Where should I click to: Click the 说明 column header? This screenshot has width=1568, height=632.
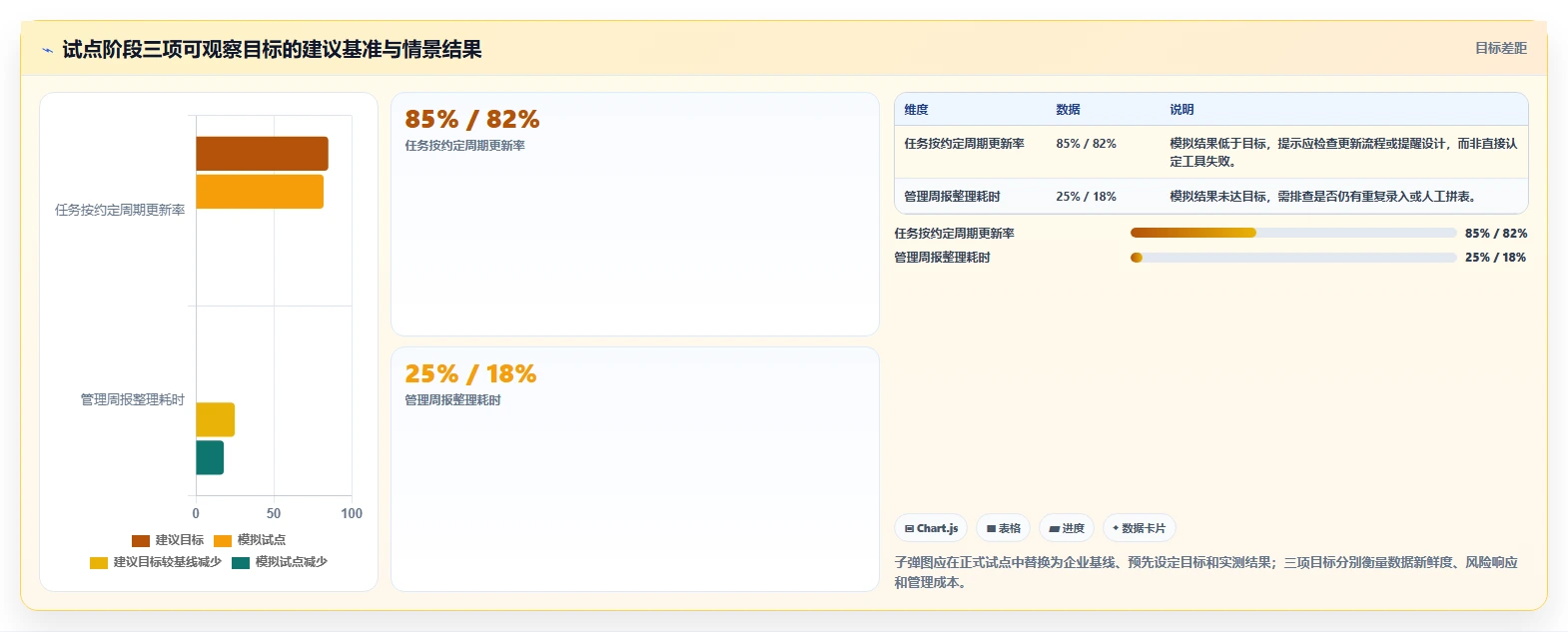pos(1181,110)
